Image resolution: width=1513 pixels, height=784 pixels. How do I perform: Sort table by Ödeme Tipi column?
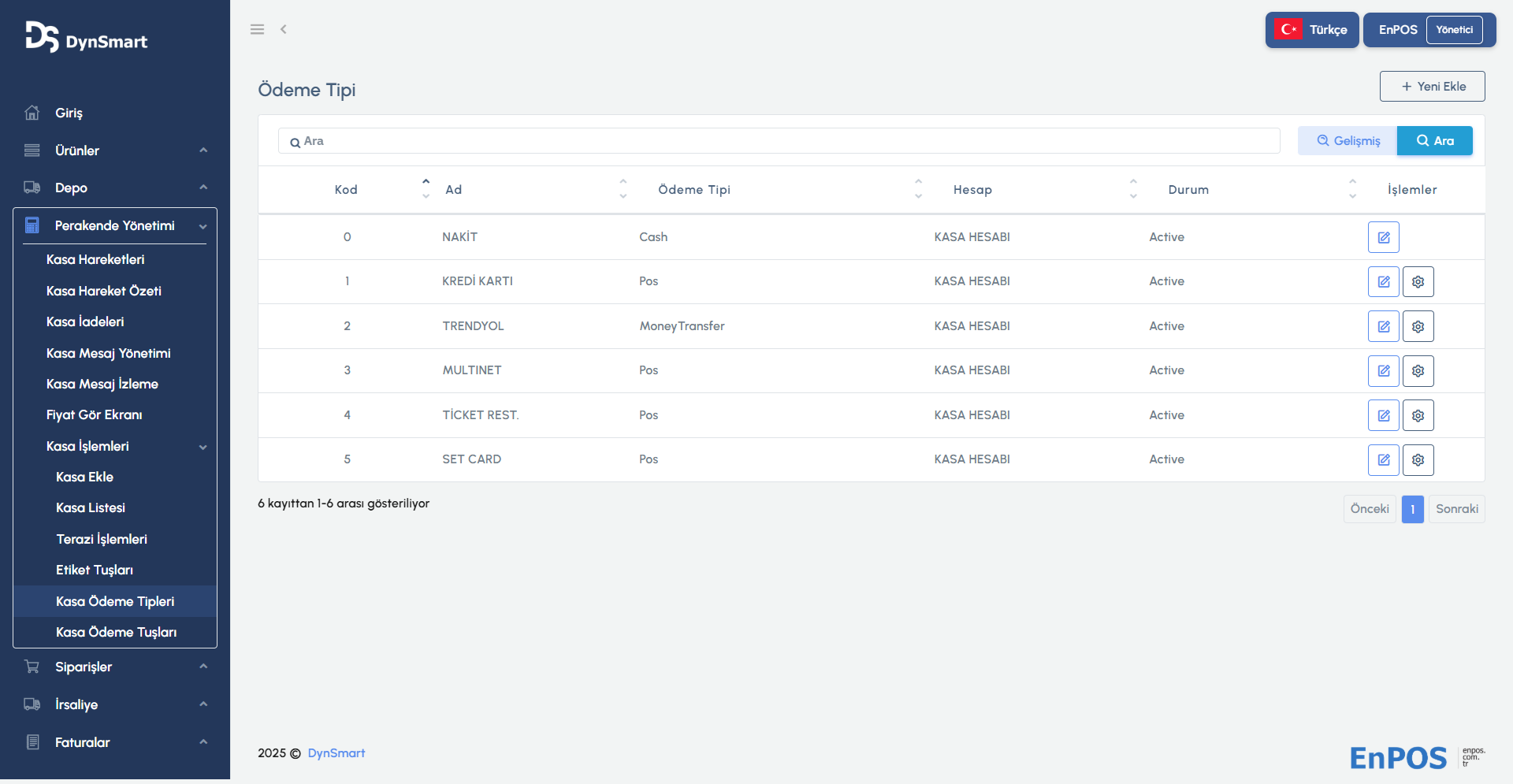click(693, 190)
